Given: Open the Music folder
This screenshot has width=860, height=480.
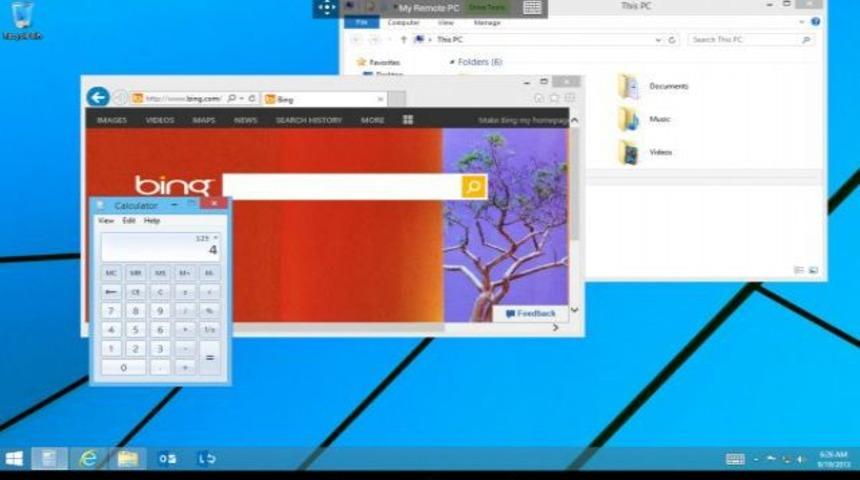Looking at the screenshot, I should click(644, 119).
